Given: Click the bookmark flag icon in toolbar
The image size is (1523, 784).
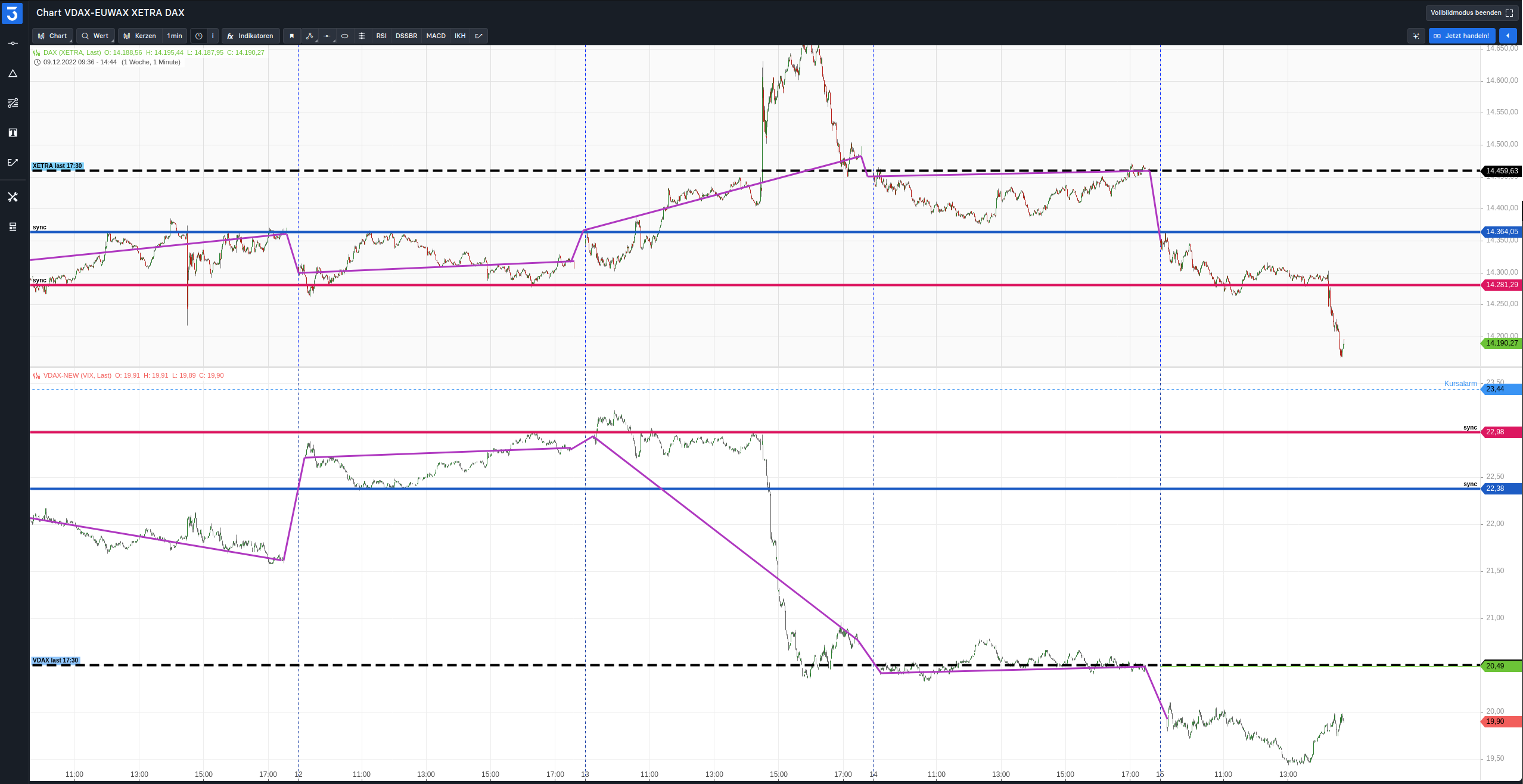Looking at the screenshot, I should pyautogui.click(x=292, y=36).
